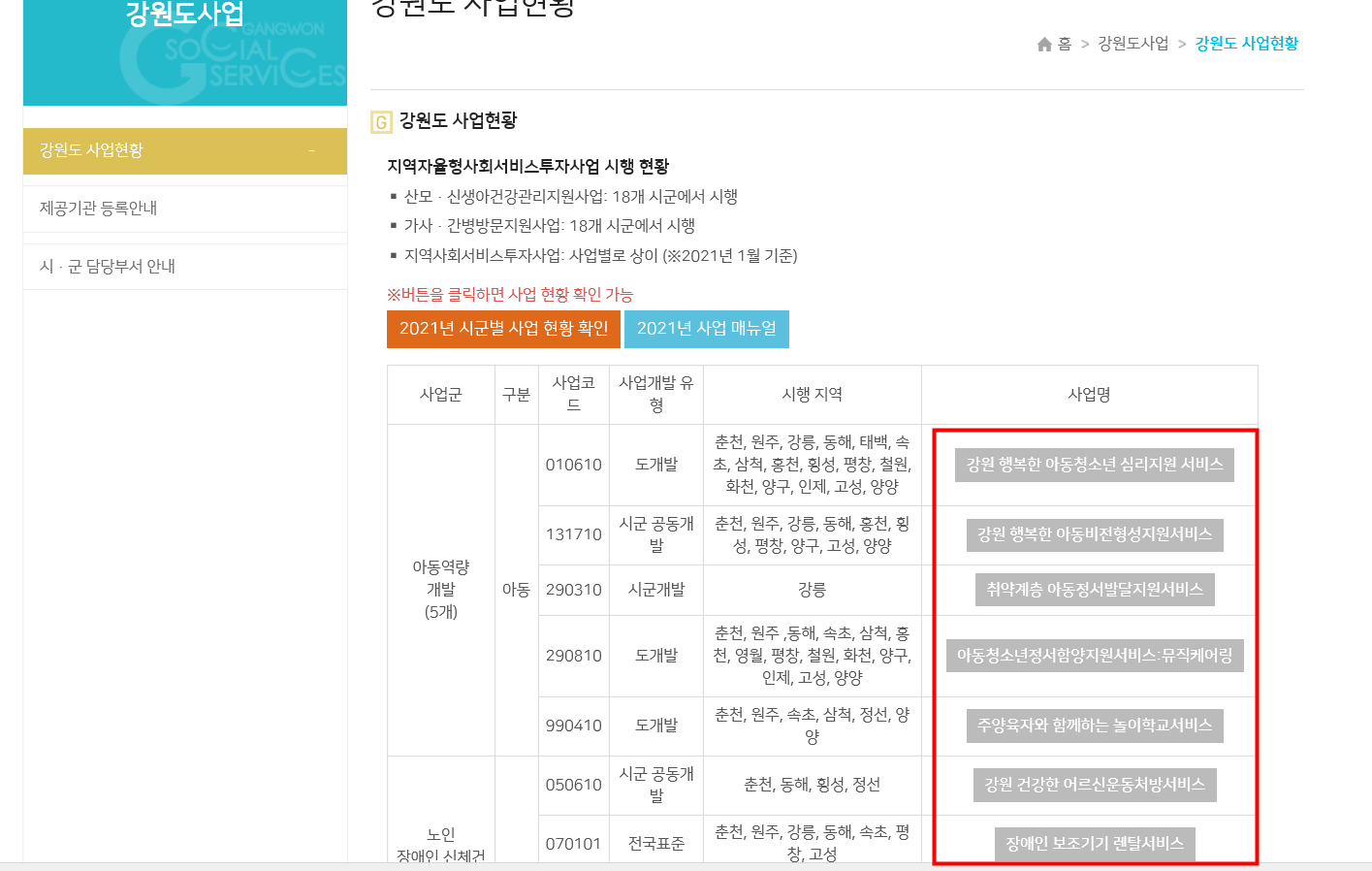Viewport: 1372px width, 871px height.
Task: Click 홈 text in breadcrumb
Action: tap(1065, 44)
